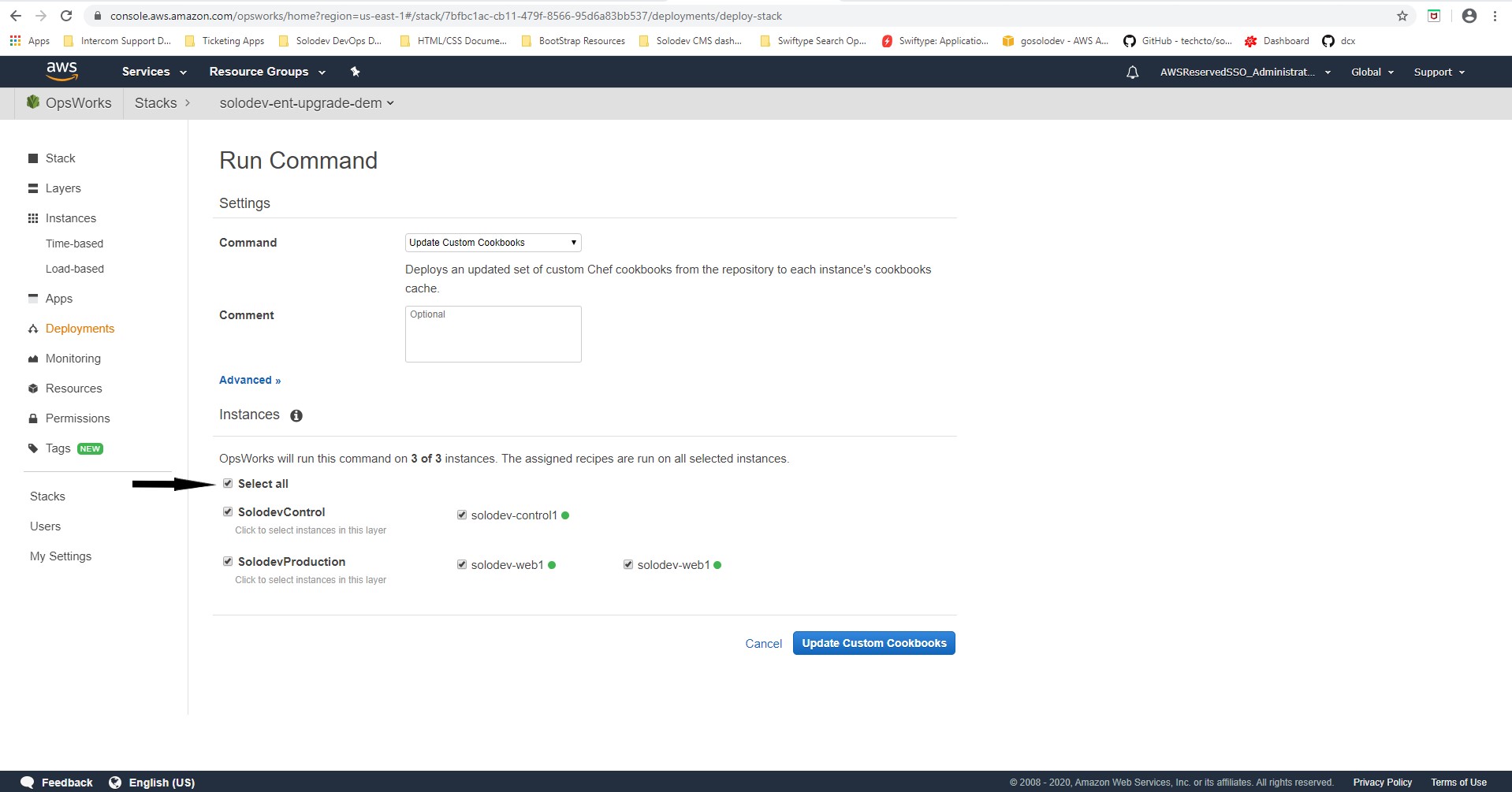Viewport: 1512px width, 792px height.
Task: Open the Support dropdown
Action: [x=1439, y=72]
